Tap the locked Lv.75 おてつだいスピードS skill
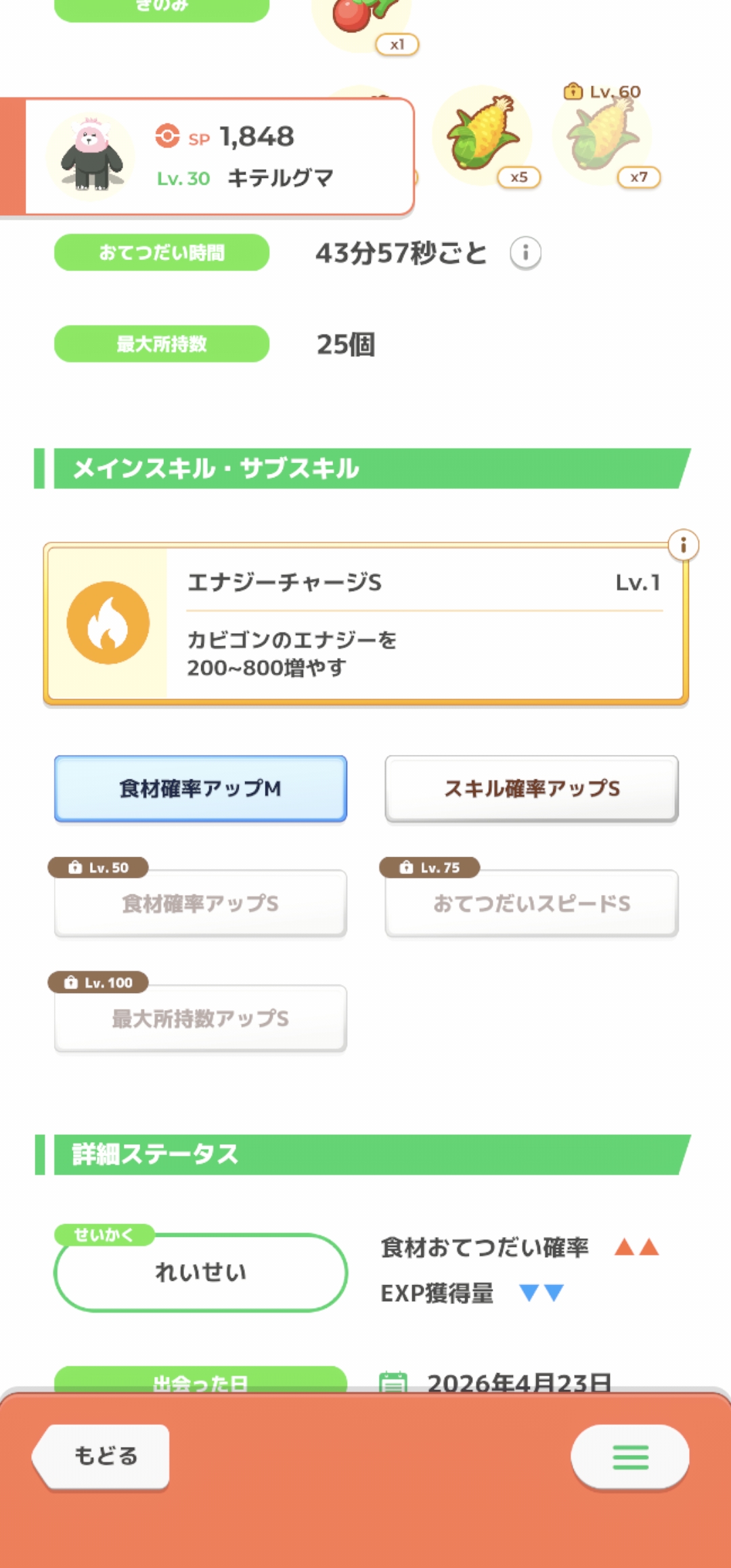Screen dimensions: 731x1568 pos(531,903)
